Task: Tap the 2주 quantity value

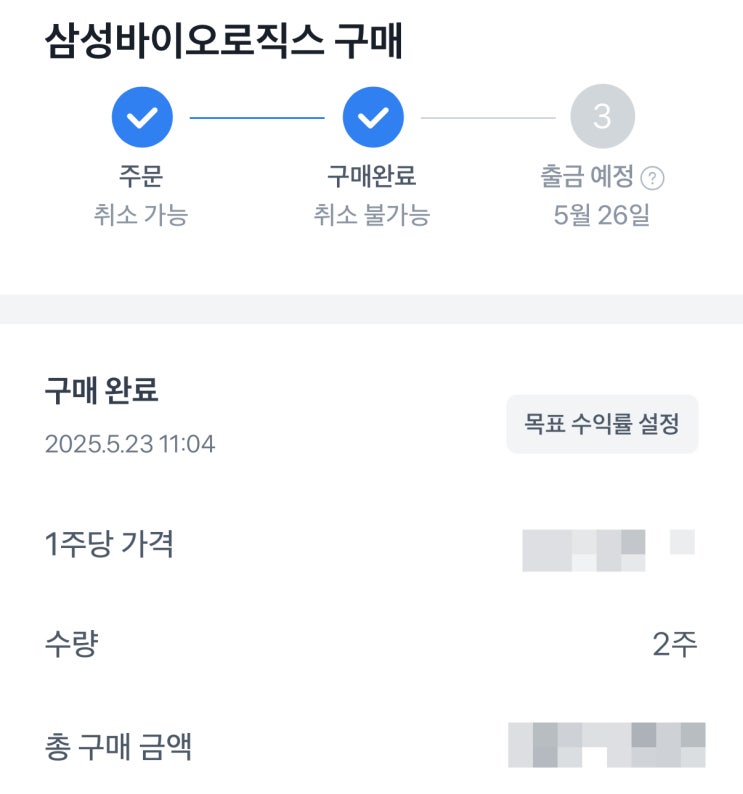Action: pyautogui.click(x=675, y=644)
